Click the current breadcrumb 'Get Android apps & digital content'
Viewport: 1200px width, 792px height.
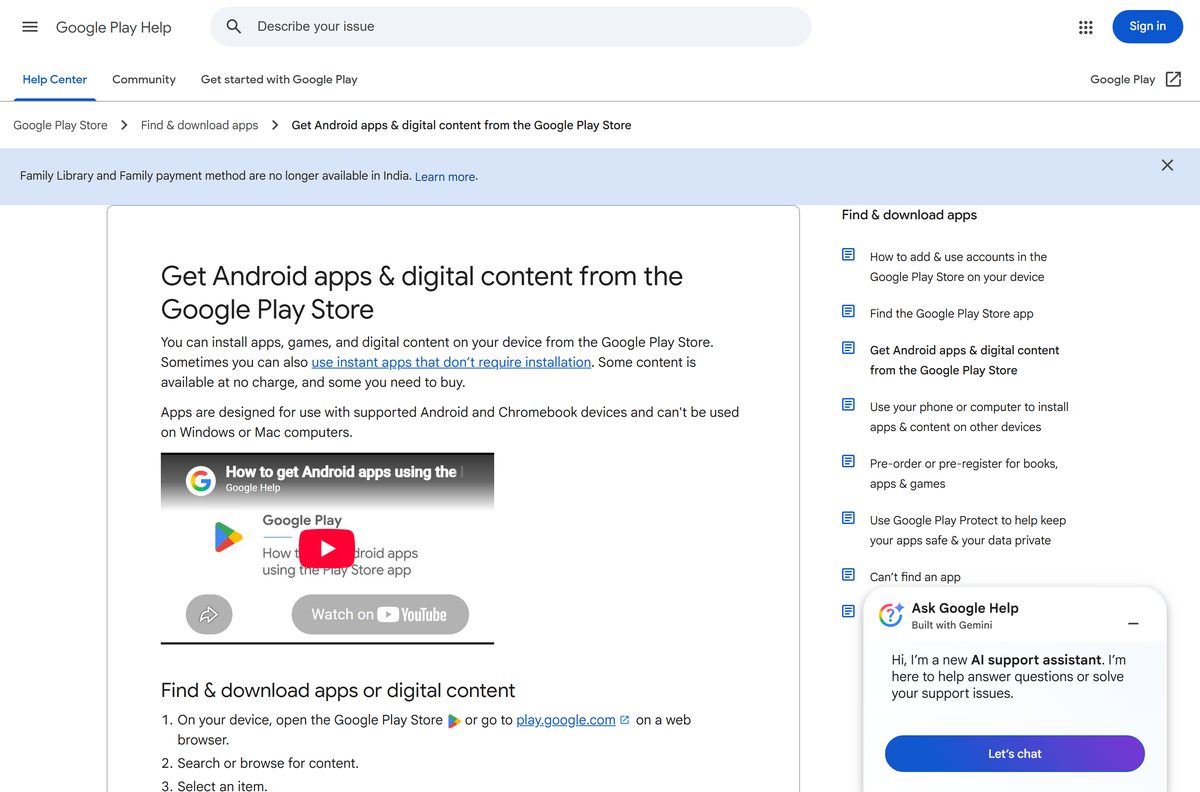point(461,125)
